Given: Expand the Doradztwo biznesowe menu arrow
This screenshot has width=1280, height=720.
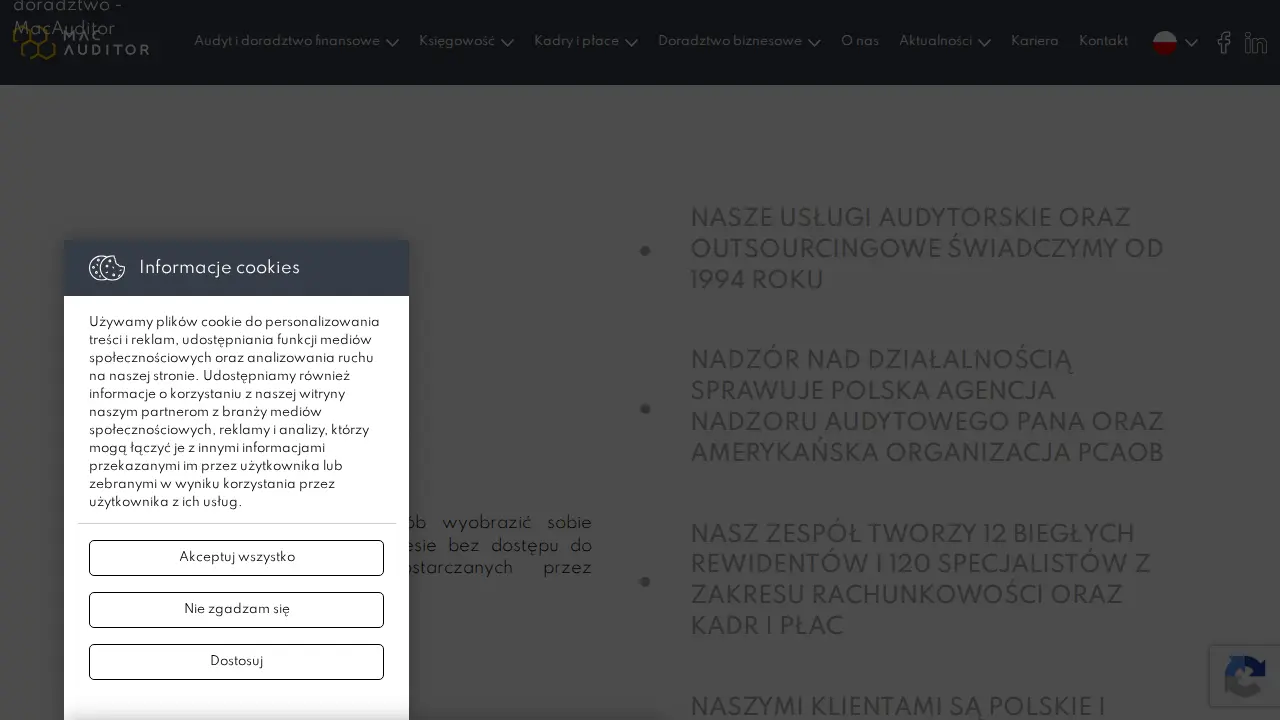Looking at the screenshot, I should 814,43.
